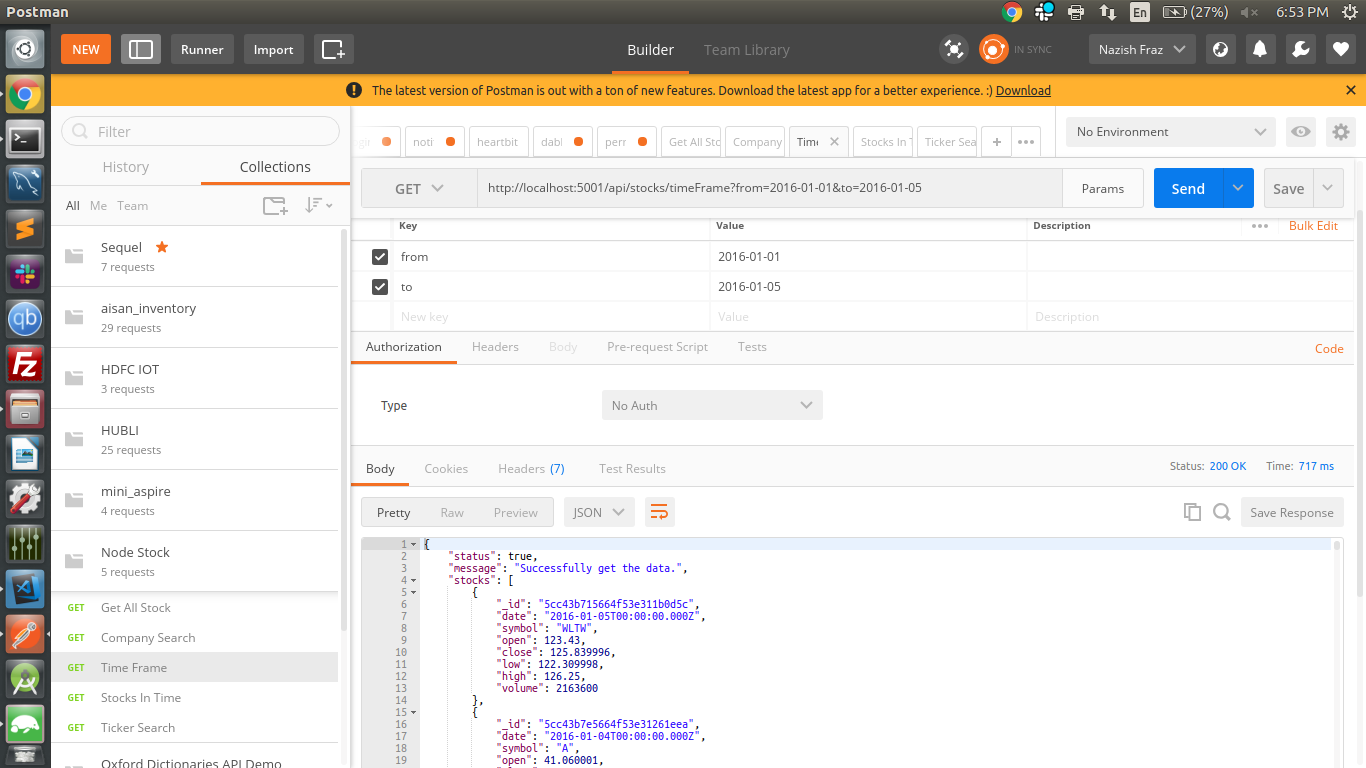The height and width of the screenshot is (768, 1366).
Task: Open the request Headers tab
Action: click(x=495, y=347)
